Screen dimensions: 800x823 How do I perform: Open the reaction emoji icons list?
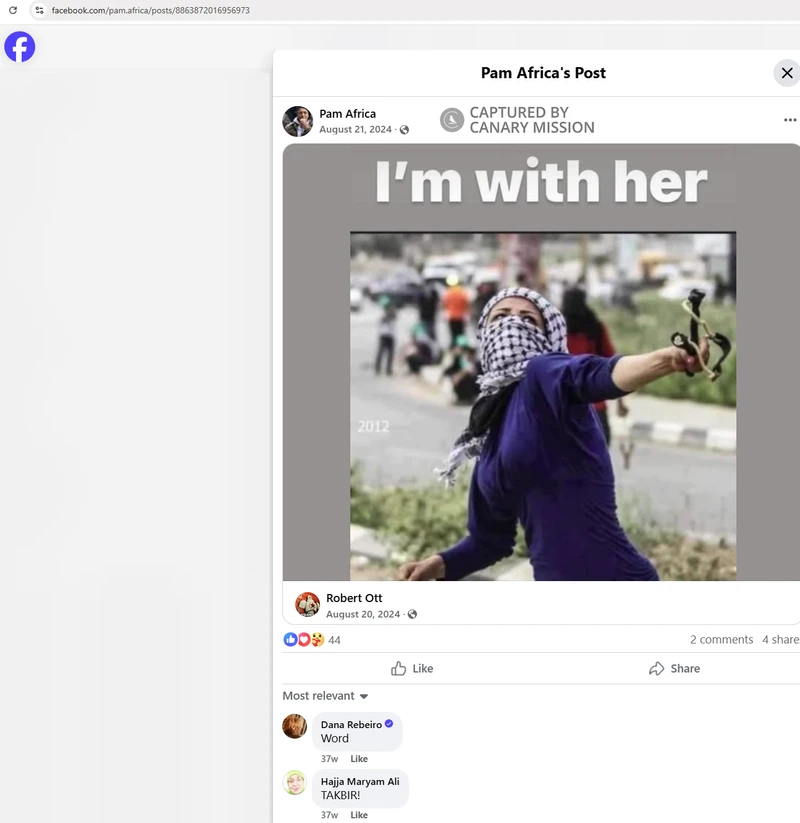pos(304,640)
